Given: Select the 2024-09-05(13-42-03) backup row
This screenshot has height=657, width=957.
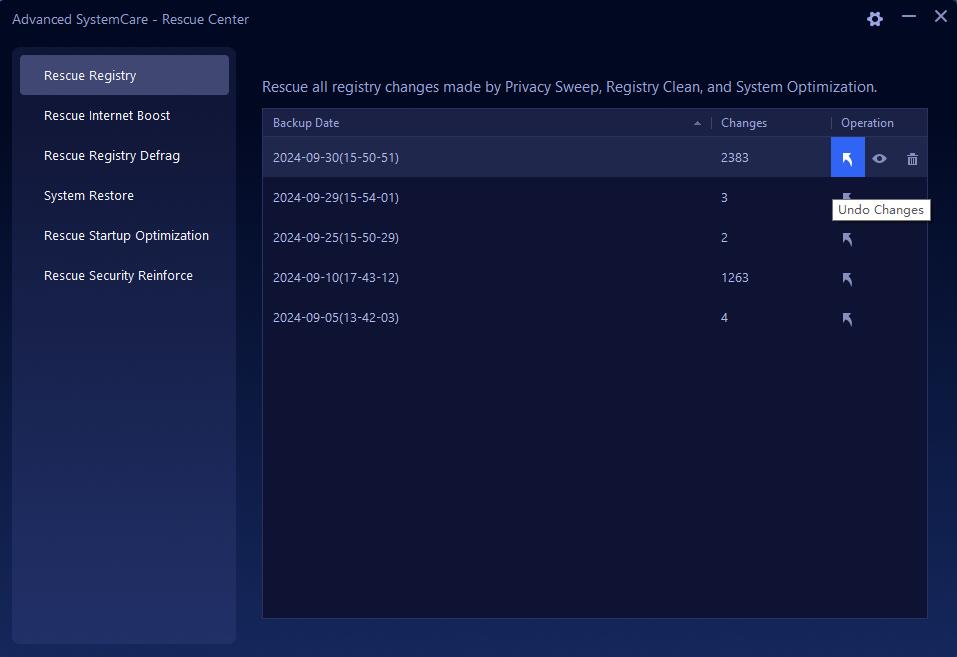Looking at the screenshot, I should click(x=595, y=318).
